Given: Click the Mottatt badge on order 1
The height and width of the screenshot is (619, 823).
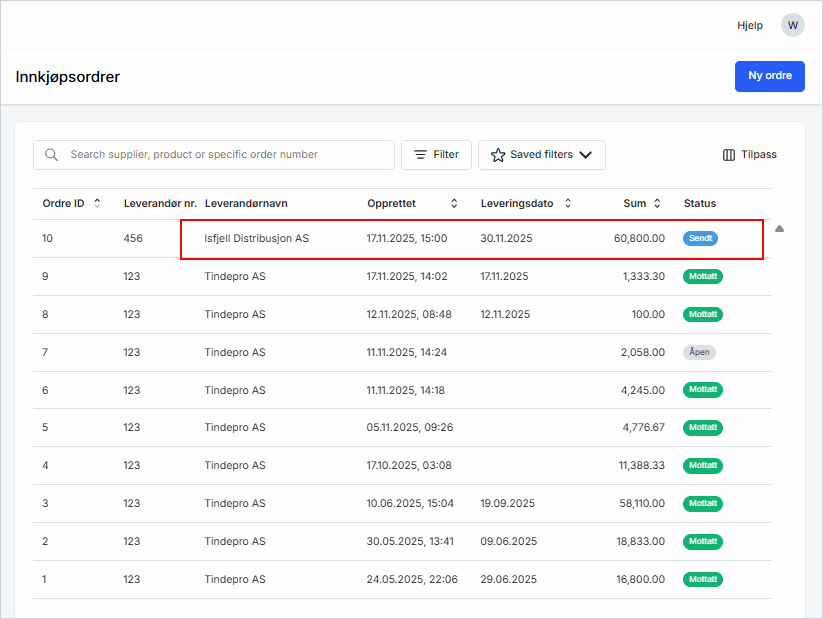Looking at the screenshot, I should [702, 580].
